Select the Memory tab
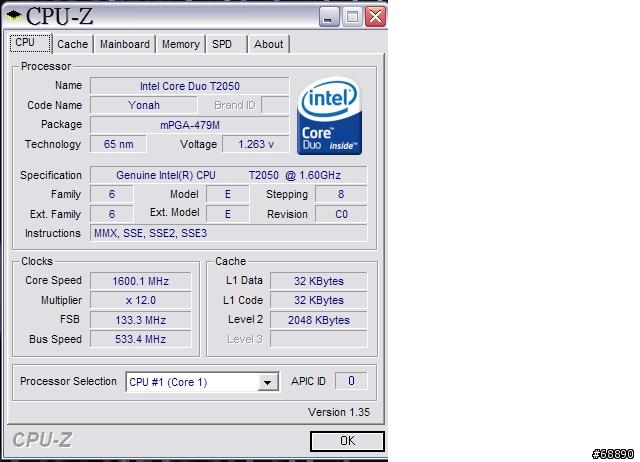The height and width of the screenshot is (462, 640). point(181,44)
